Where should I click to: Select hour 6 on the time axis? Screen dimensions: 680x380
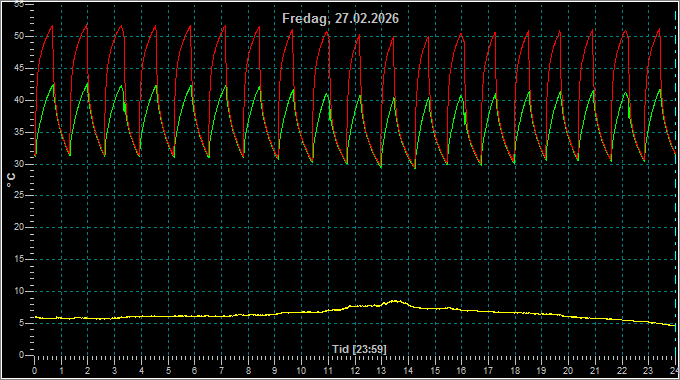click(194, 371)
